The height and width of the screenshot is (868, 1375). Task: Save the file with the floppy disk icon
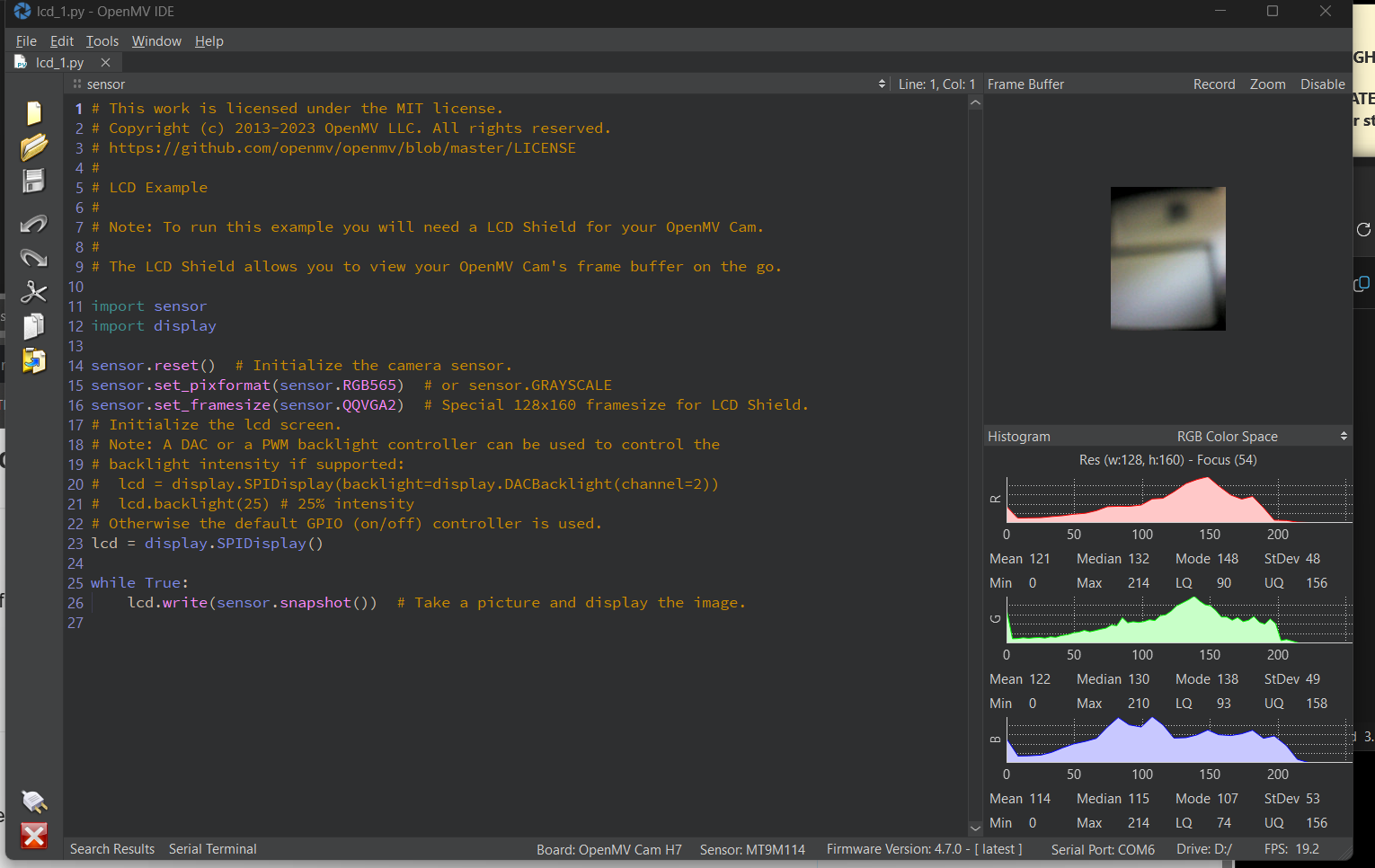[34, 181]
